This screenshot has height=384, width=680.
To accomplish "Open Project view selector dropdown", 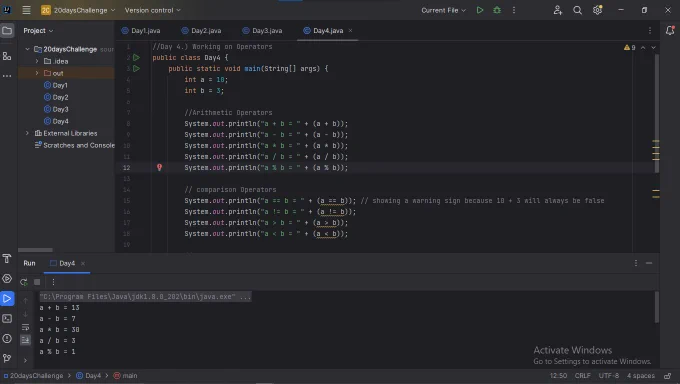I will [x=38, y=31].
